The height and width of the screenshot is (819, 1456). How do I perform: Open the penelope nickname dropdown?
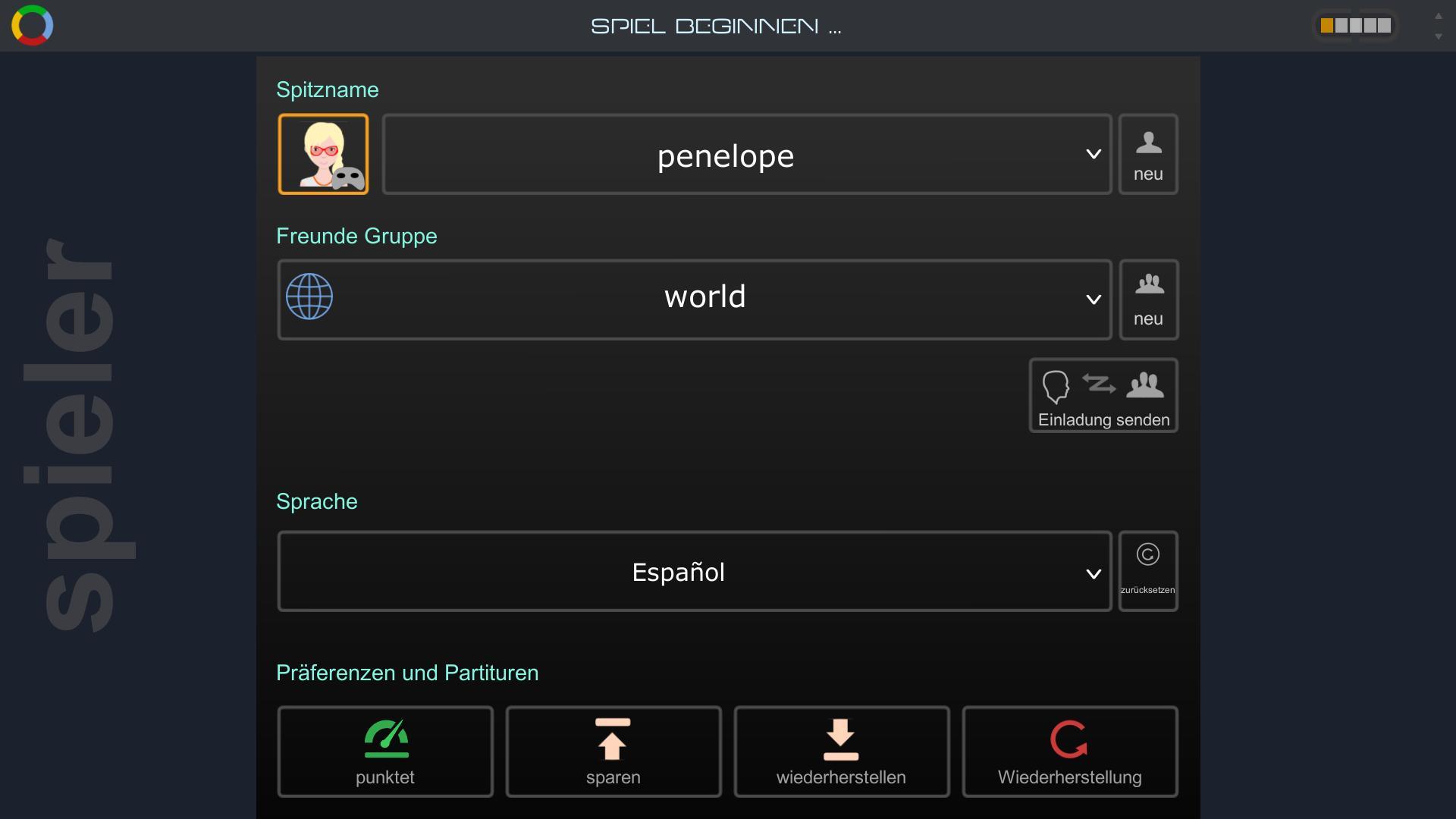click(x=747, y=154)
